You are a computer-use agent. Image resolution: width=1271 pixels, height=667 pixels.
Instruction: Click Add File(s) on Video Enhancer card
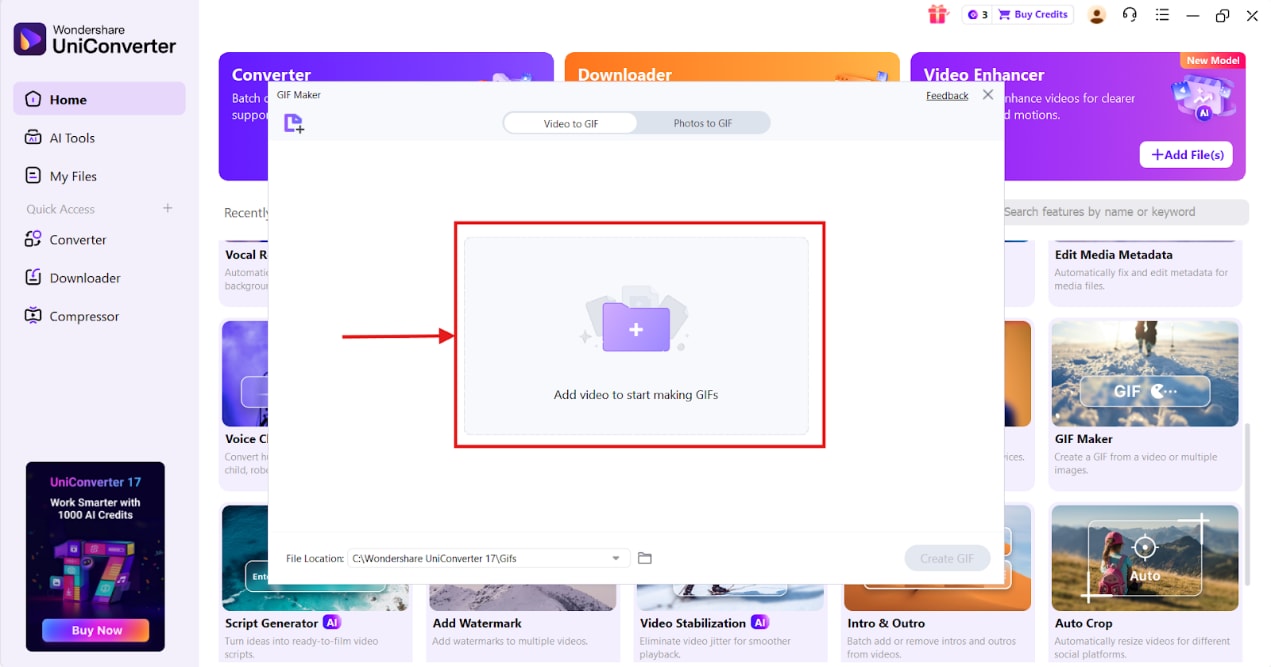click(x=1186, y=154)
